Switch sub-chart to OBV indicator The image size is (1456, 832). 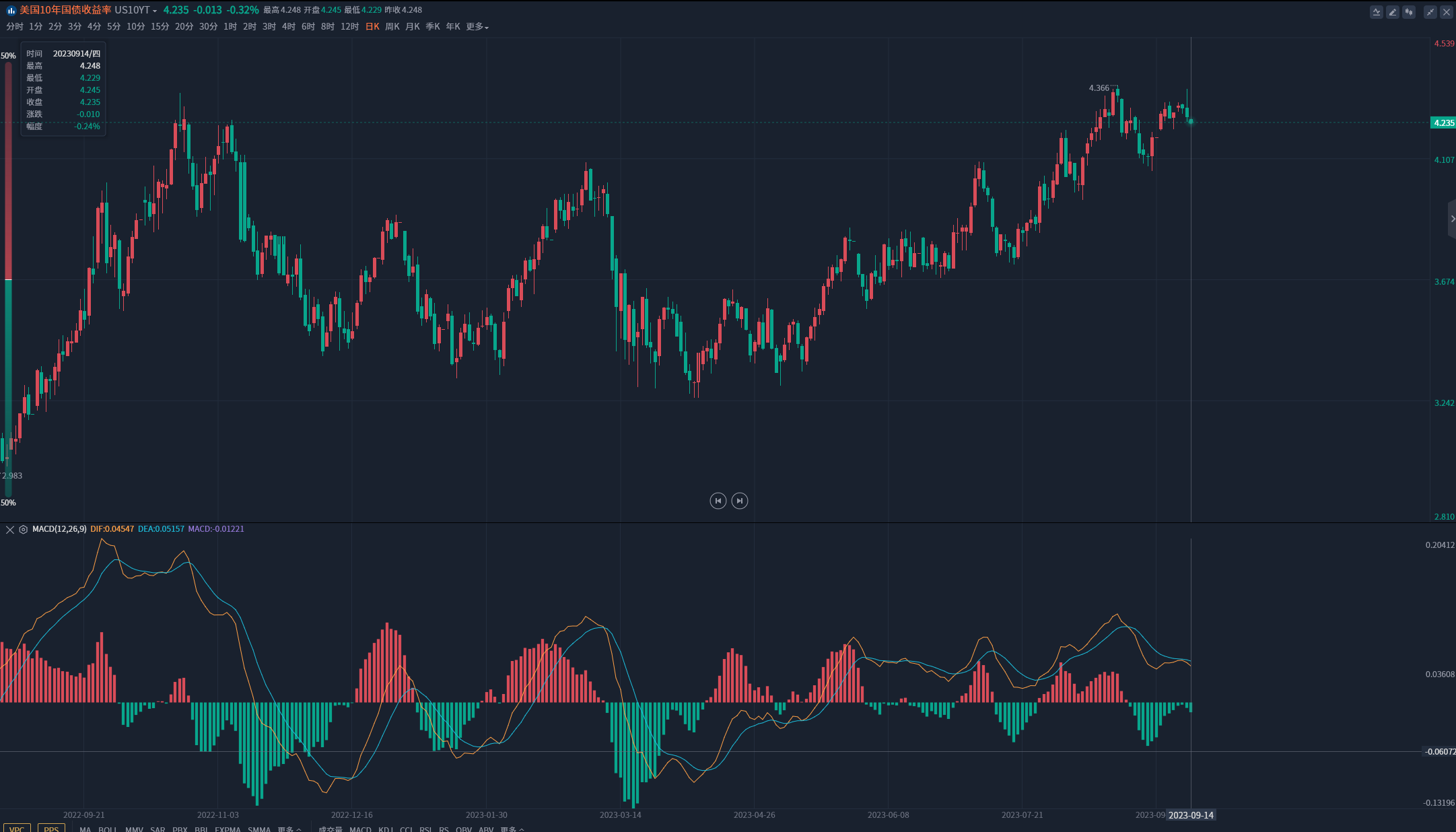click(x=464, y=829)
